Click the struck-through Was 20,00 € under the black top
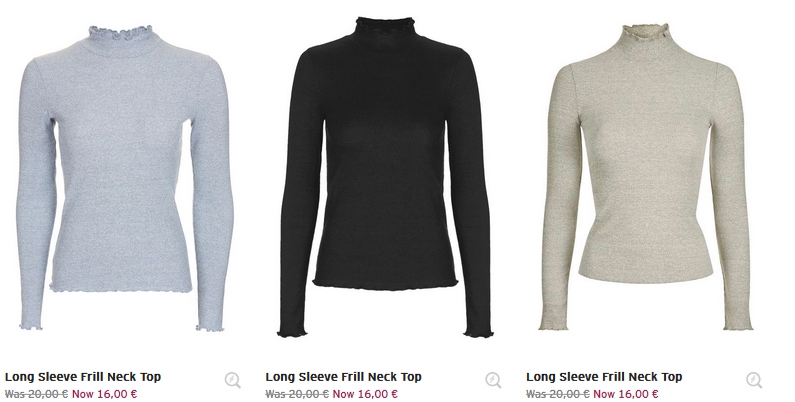This screenshot has height=402, width=795. click(297, 394)
